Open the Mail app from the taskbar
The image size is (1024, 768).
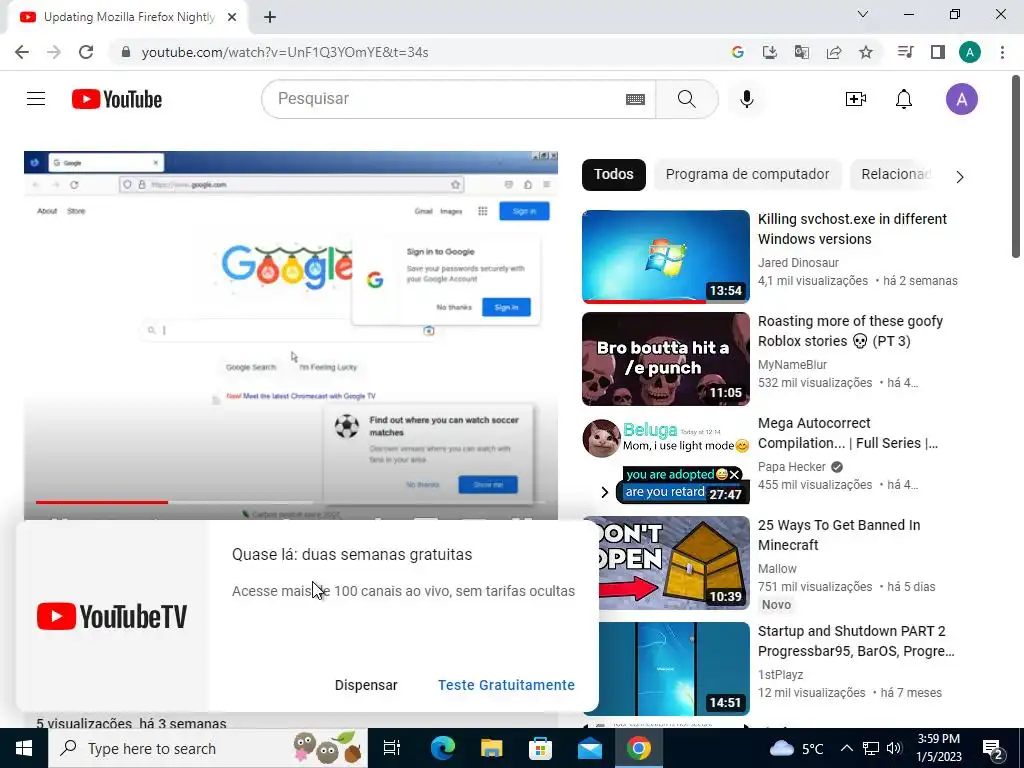point(590,748)
